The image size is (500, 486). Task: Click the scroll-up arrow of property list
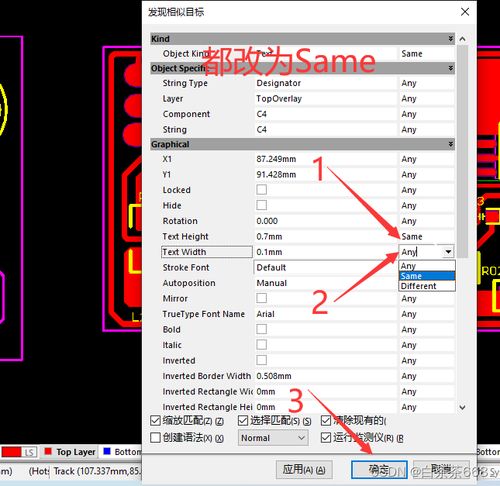pyautogui.click(x=462, y=39)
